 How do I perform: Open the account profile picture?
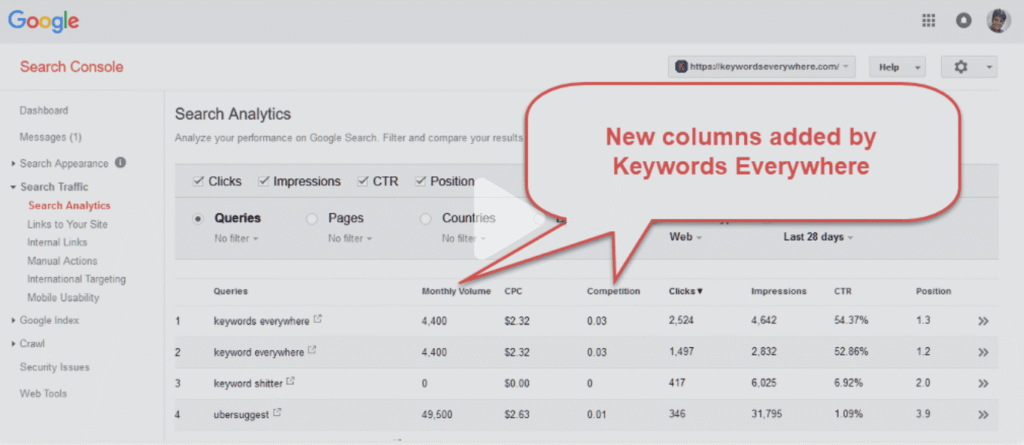(999, 21)
